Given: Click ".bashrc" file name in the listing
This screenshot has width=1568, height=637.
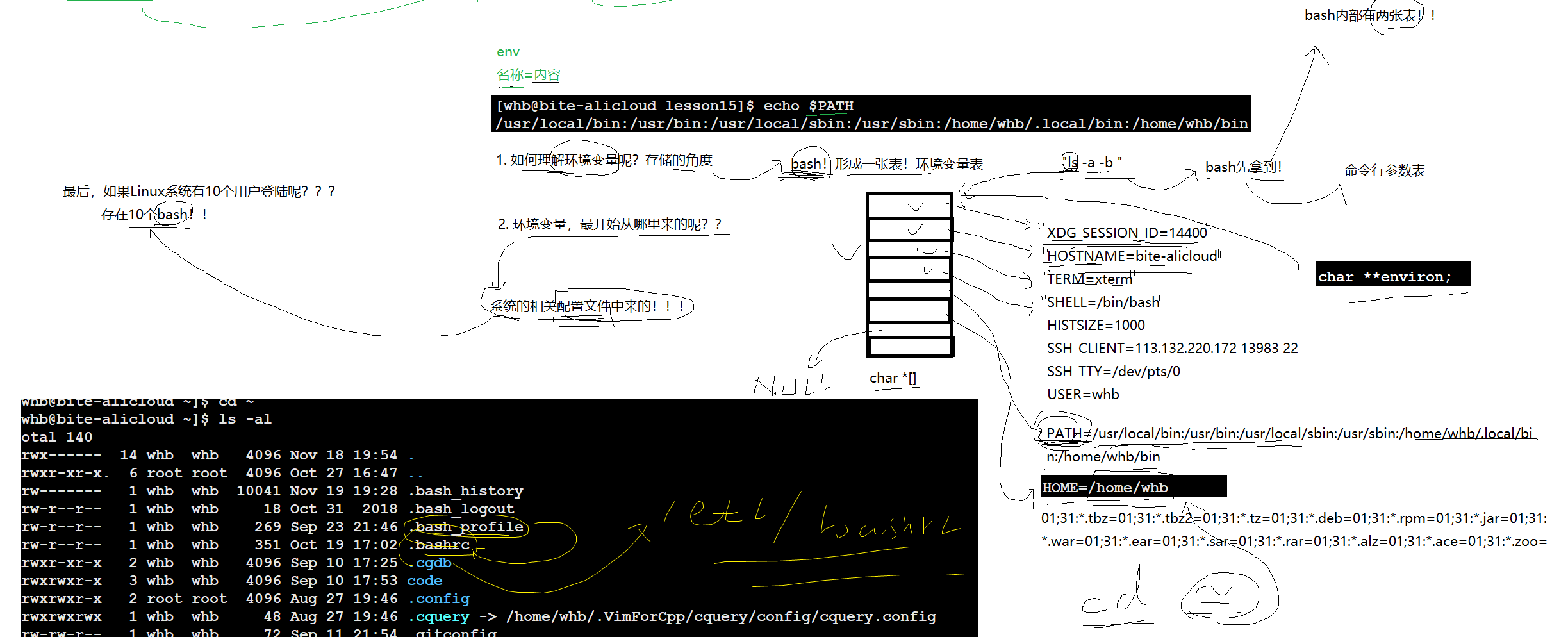Looking at the screenshot, I should tap(439, 545).
